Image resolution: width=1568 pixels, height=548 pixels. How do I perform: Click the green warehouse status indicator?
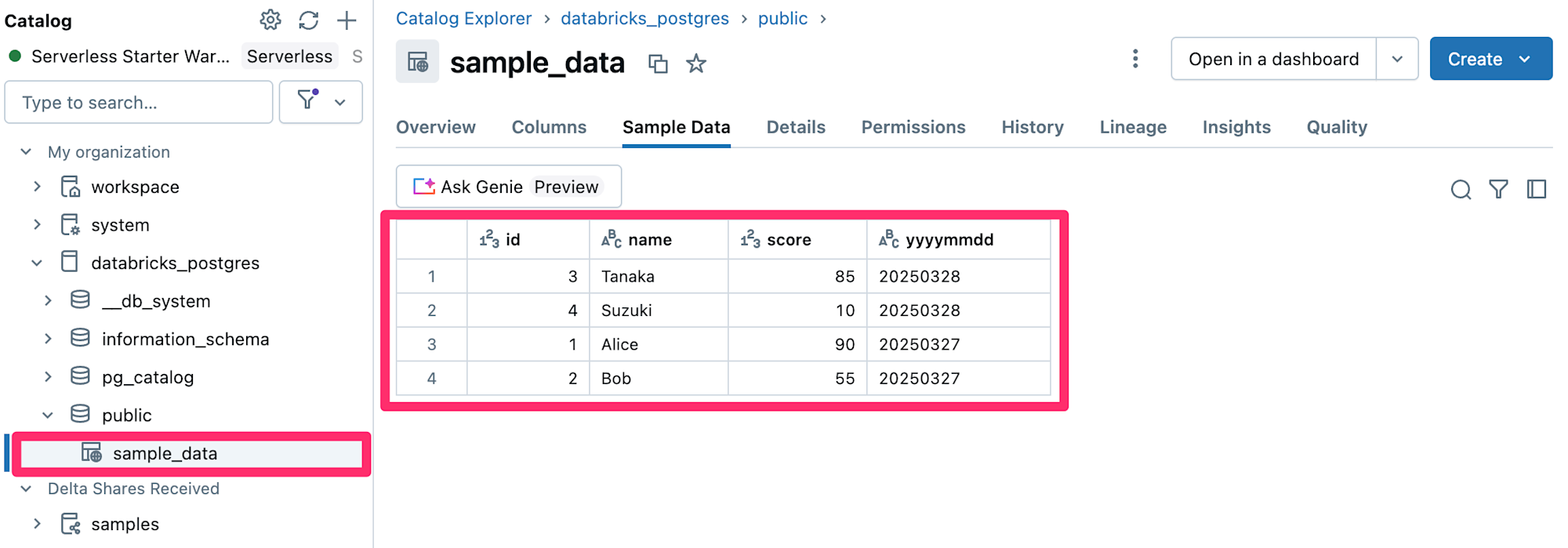pos(14,56)
